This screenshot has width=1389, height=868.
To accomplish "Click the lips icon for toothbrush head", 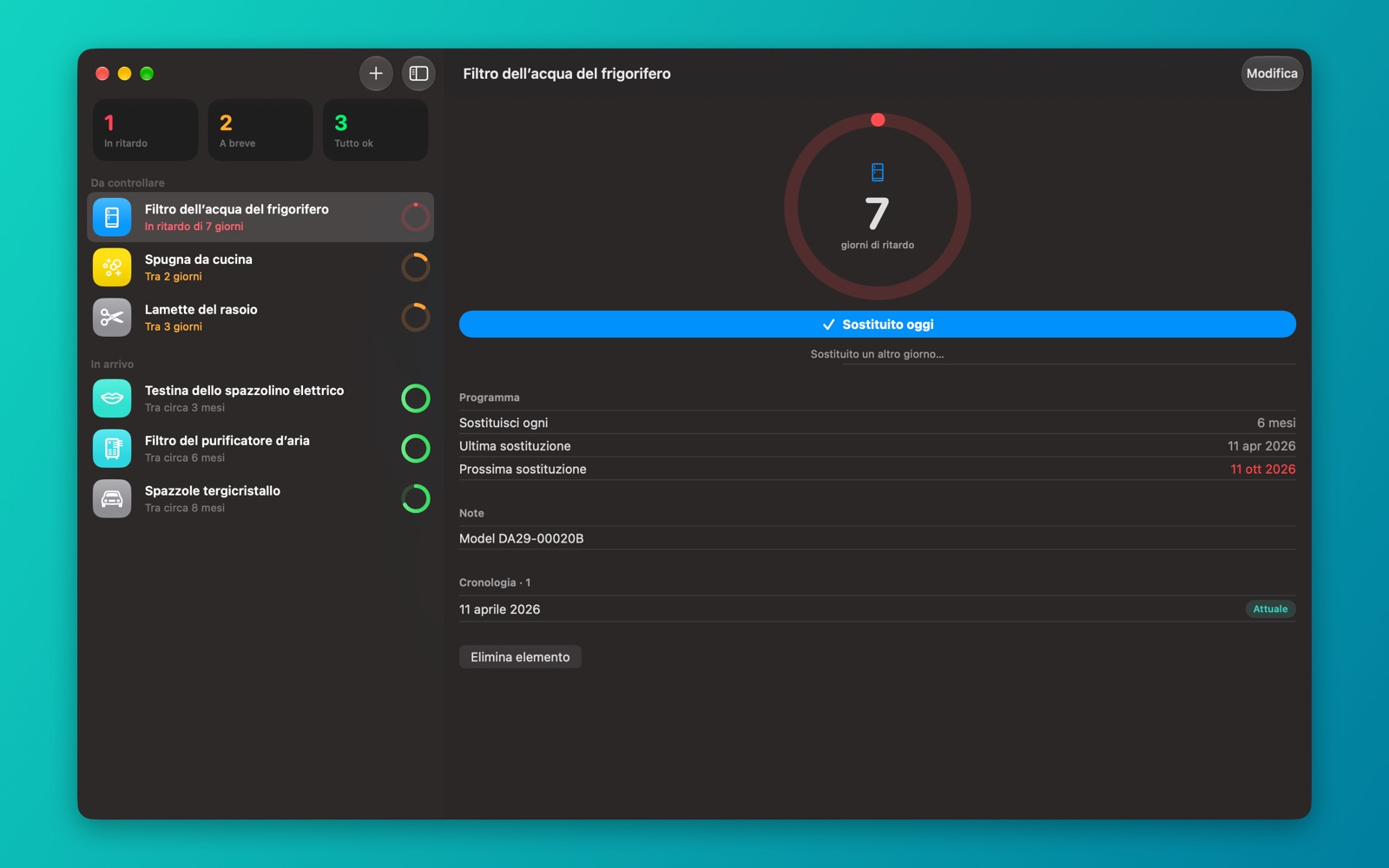I will 112,398.
